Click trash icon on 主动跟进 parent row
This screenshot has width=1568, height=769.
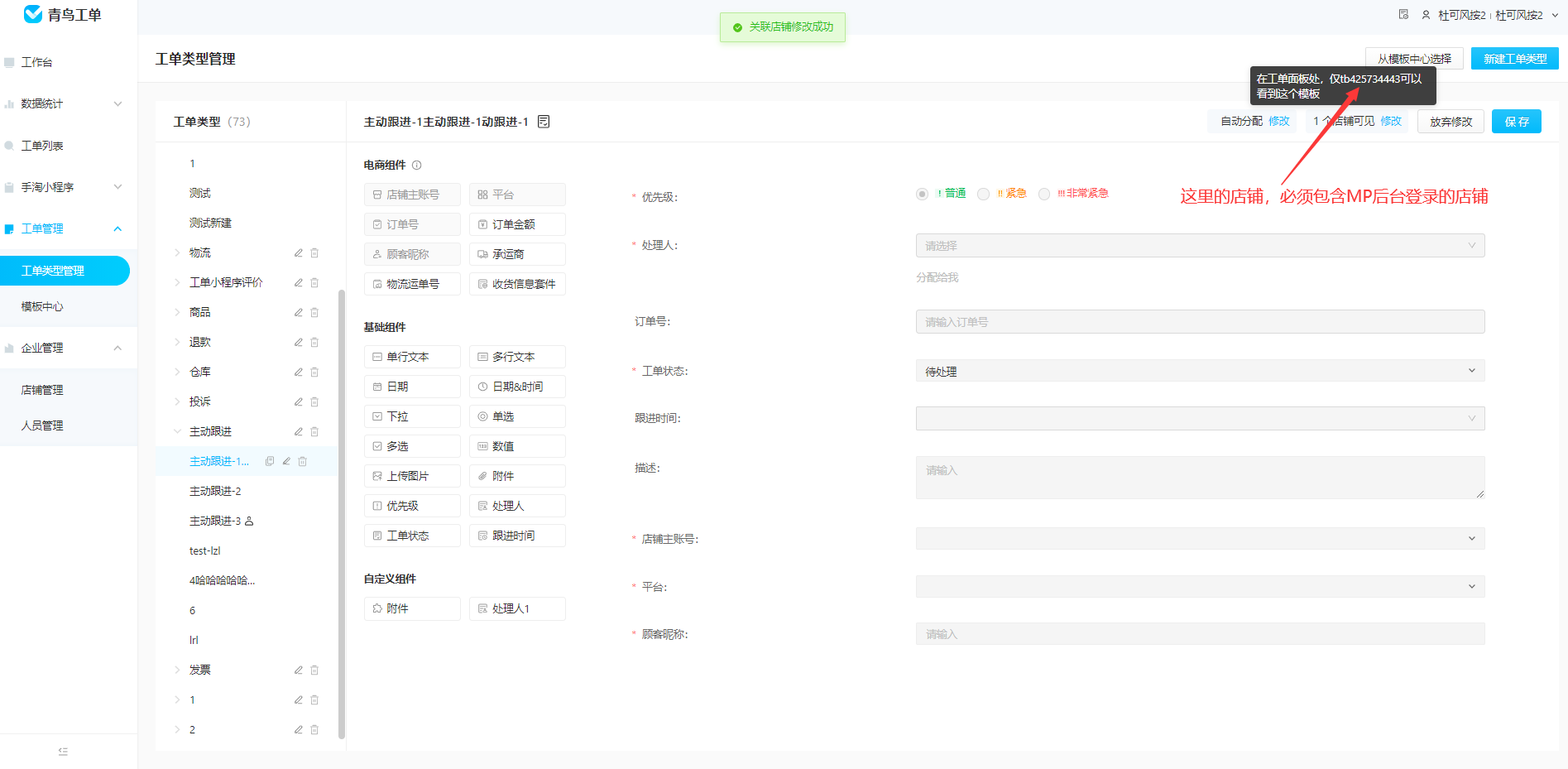[x=314, y=432]
